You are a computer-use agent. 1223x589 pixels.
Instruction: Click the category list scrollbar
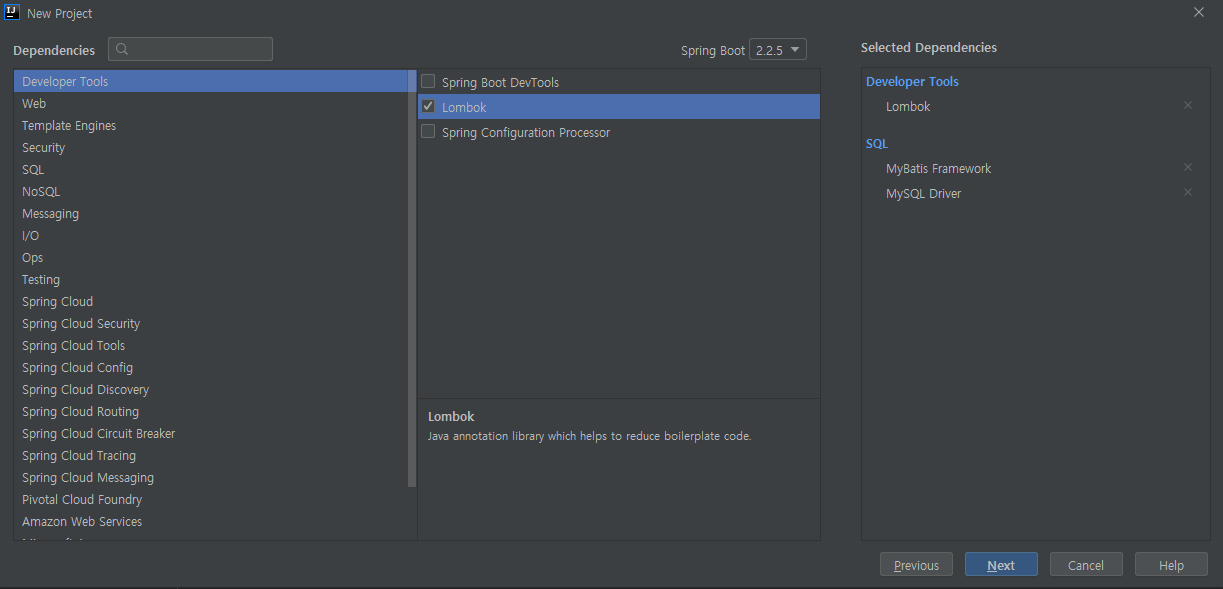(412, 279)
